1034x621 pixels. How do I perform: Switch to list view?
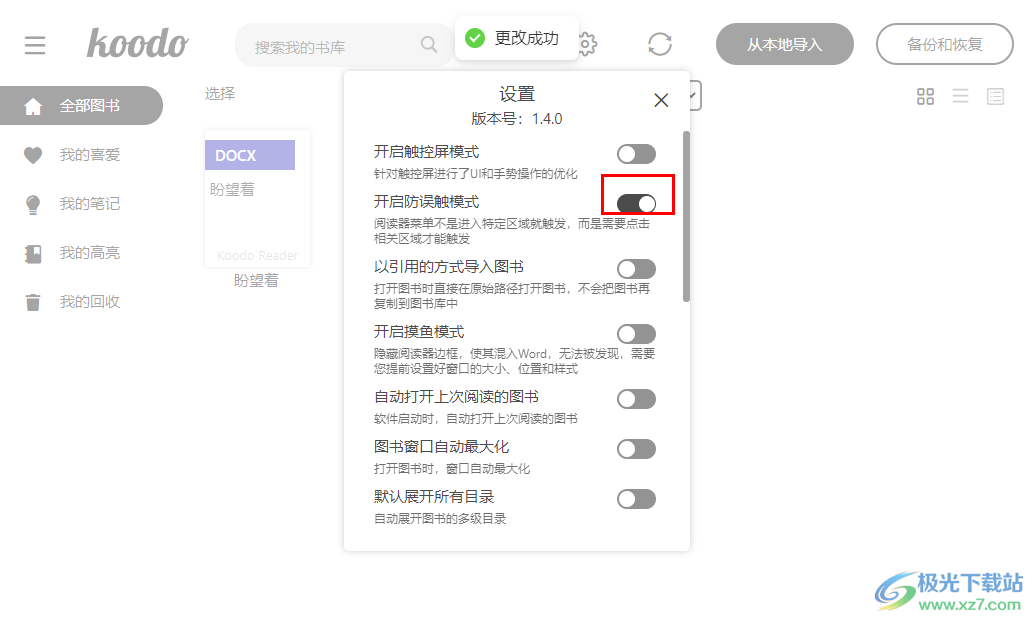click(x=960, y=97)
